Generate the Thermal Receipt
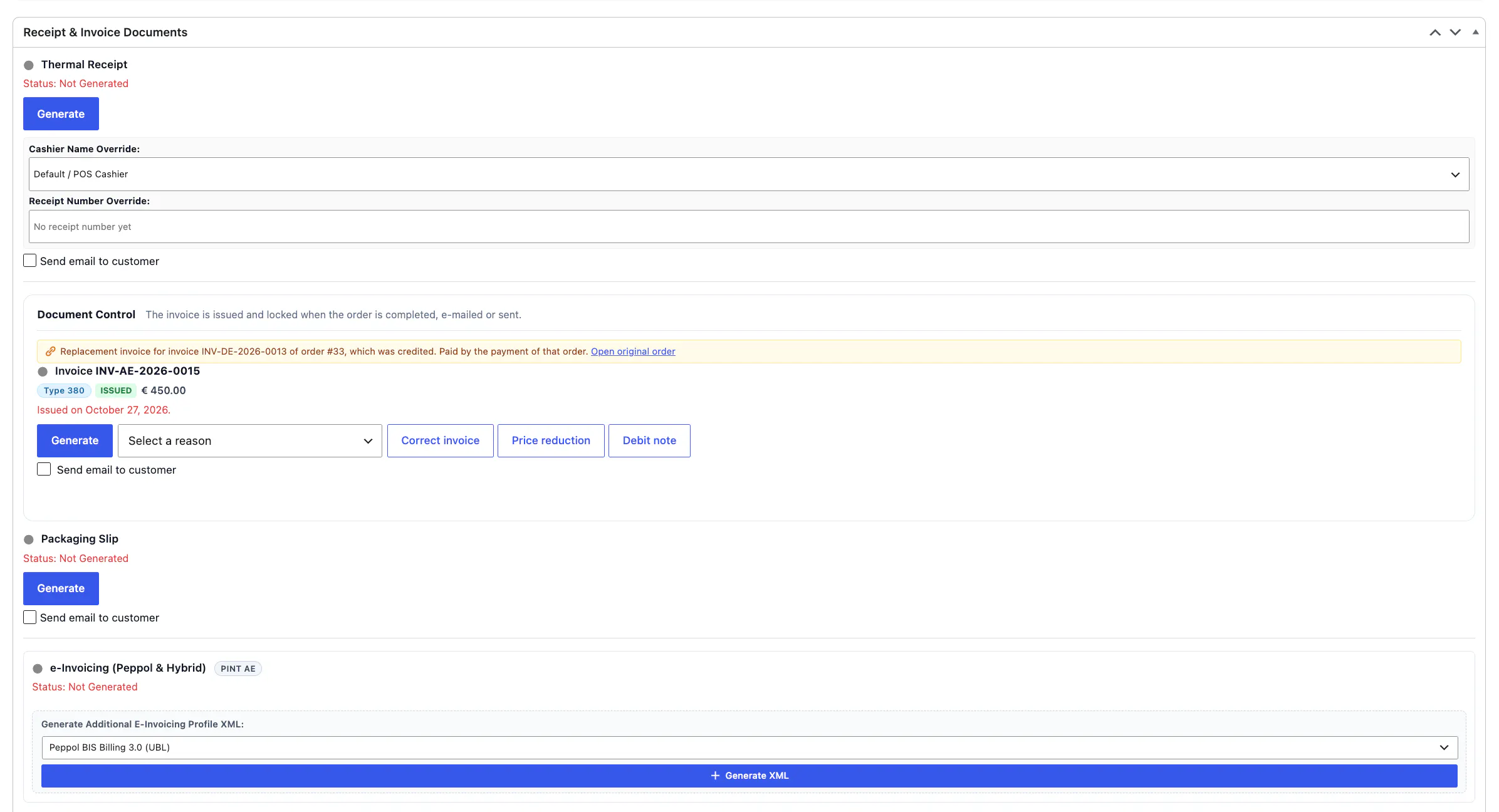 tap(61, 113)
